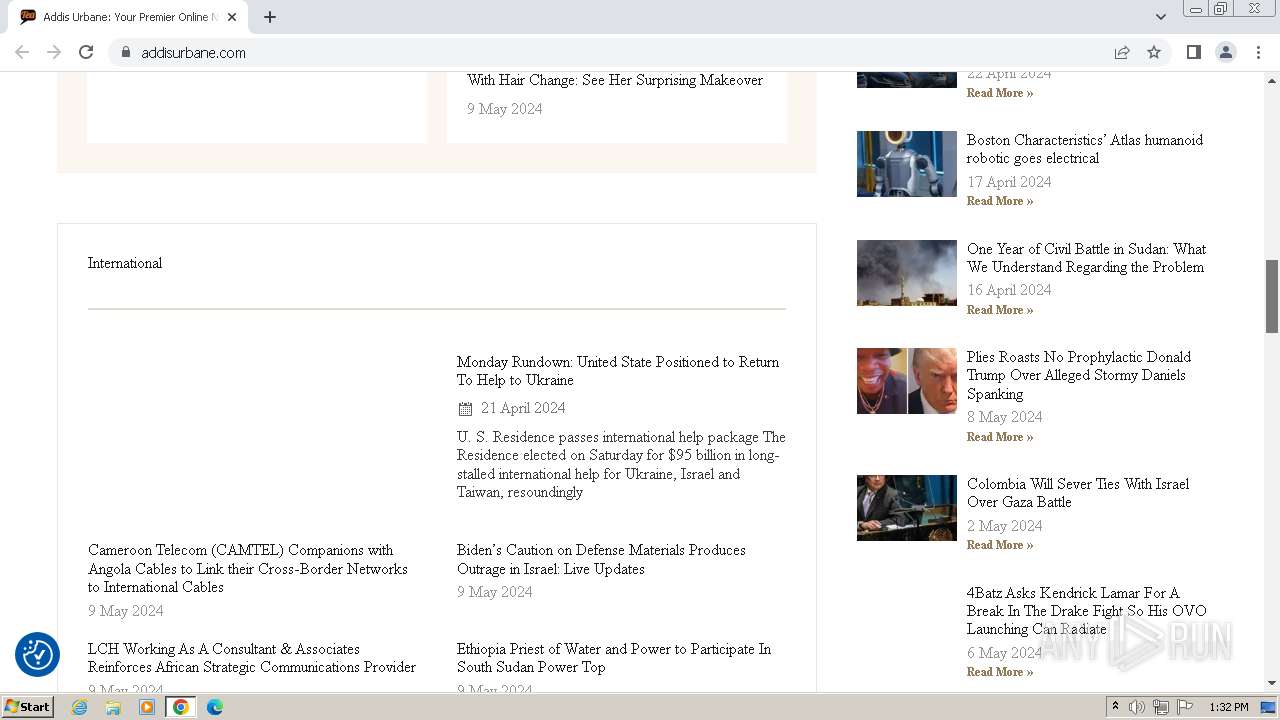Click the page's vertical scrollbar thumb
The height and width of the screenshot is (720, 1280).
[1272, 296]
